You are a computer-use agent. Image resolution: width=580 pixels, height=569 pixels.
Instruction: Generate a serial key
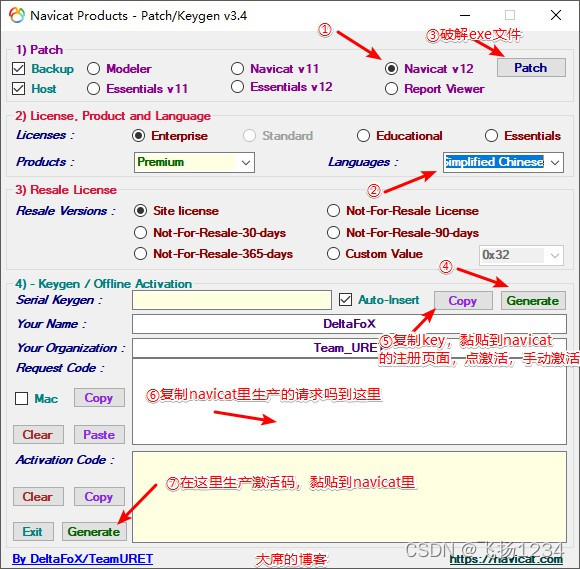click(x=533, y=300)
